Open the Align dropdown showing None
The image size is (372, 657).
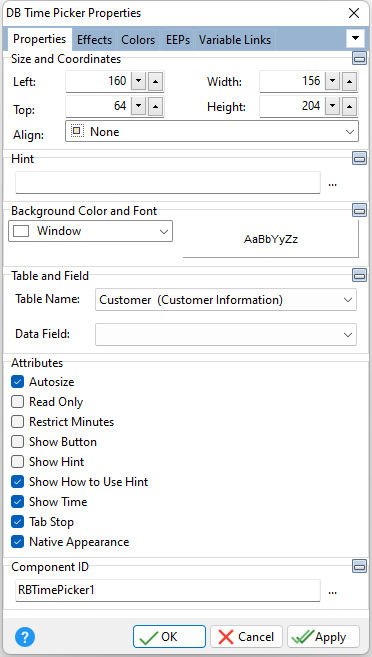212,132
